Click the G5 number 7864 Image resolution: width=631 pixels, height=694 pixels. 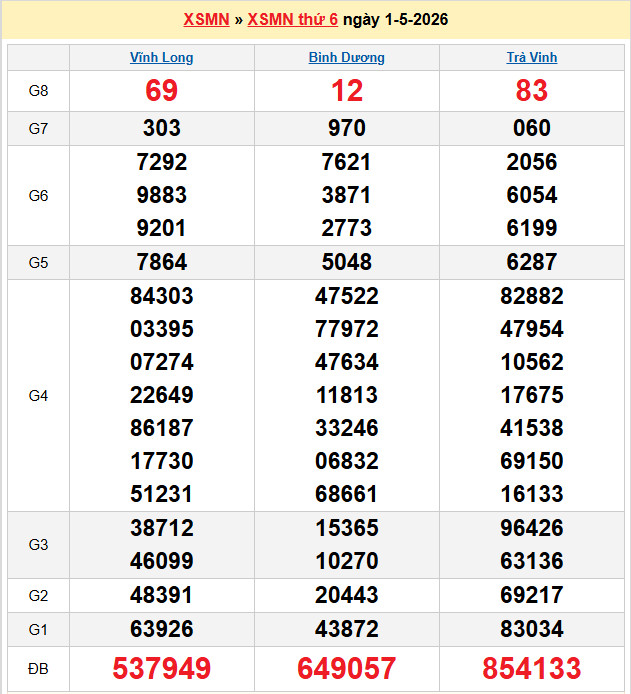coord(162,262)
